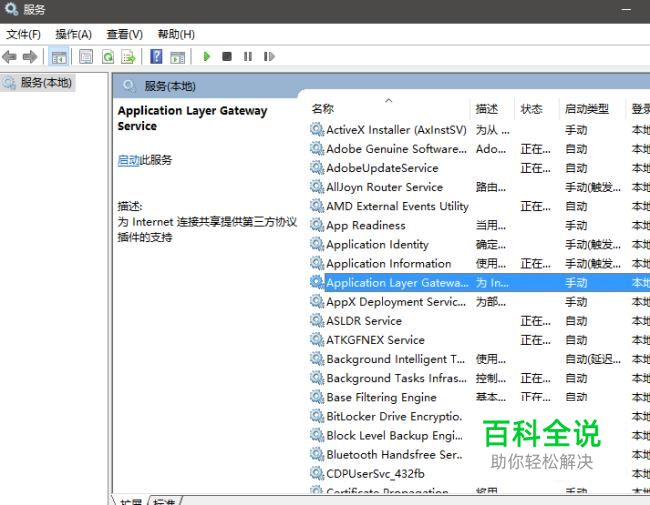Screen dimensions: 650x505
Task: Click gear icon of App Readiness service
Action: (317, 225)
